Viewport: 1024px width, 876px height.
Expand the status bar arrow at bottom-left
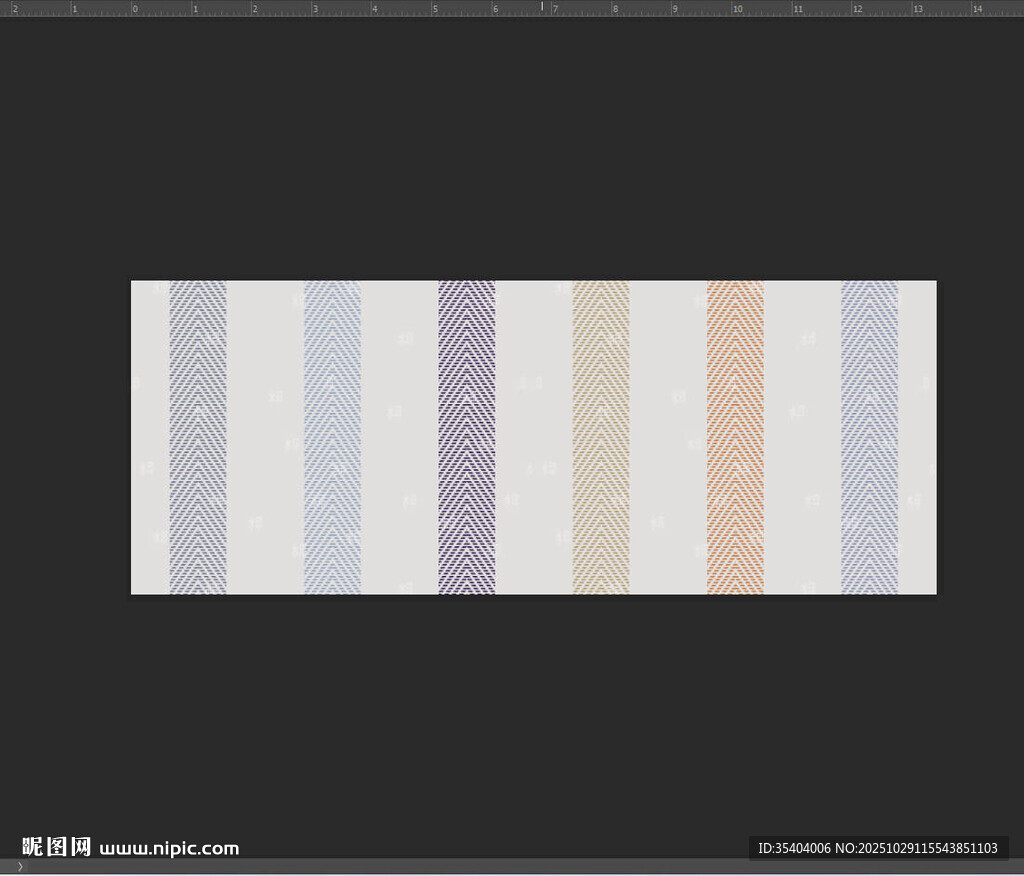[19, 866]
